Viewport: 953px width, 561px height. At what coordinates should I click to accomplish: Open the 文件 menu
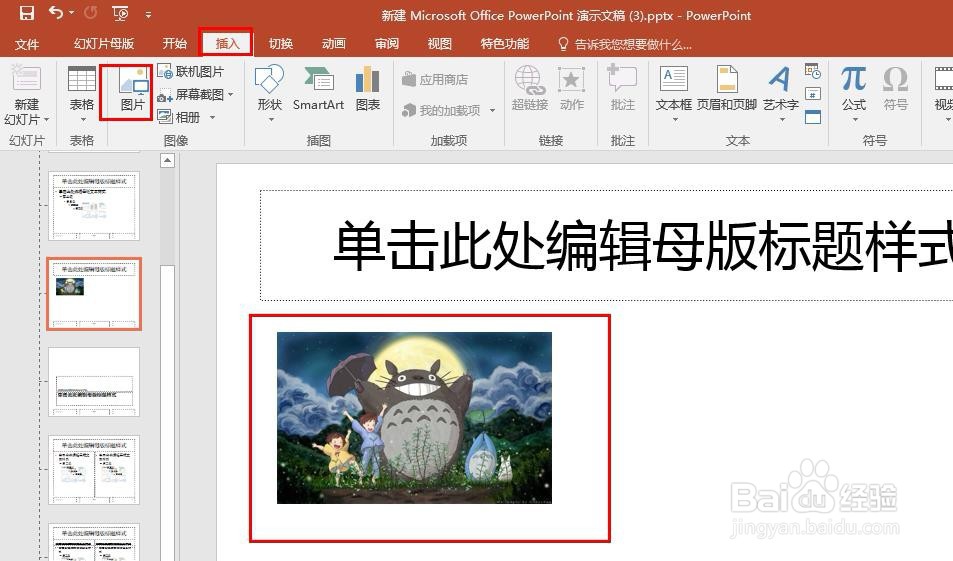point(27,44)
